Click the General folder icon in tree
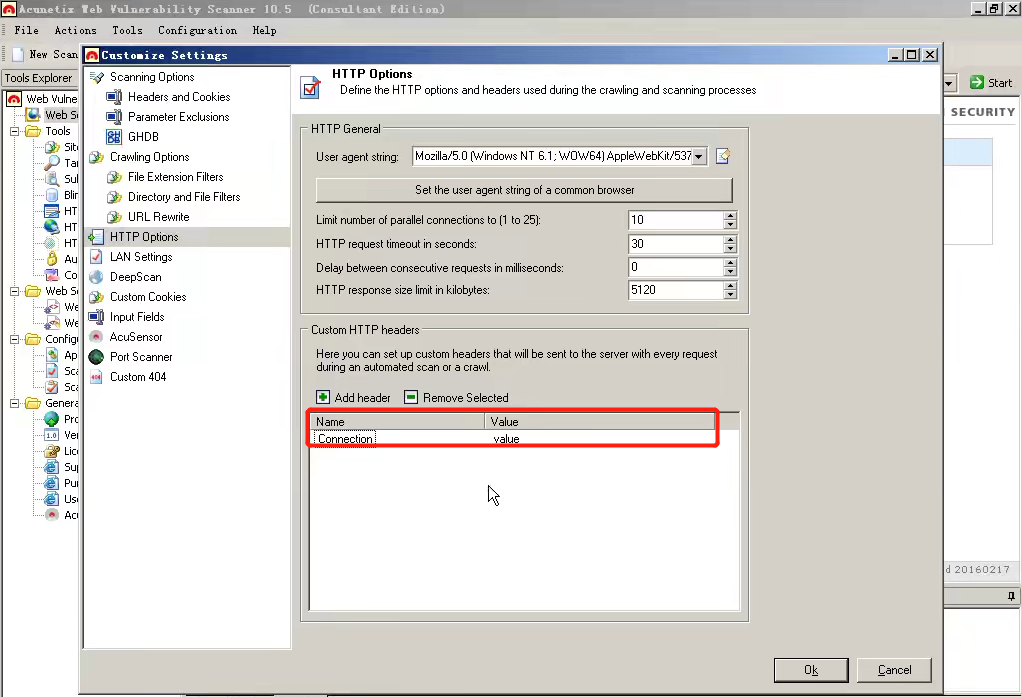Screen dimensions: 1022x697 tap(33, 403)
